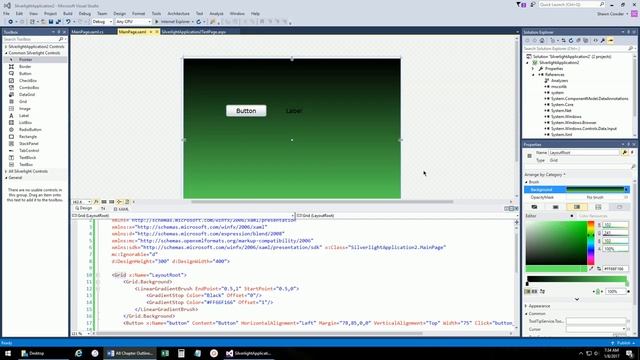Click the Search Toolbox input field
Screen dimensions: 640x360
34,39
